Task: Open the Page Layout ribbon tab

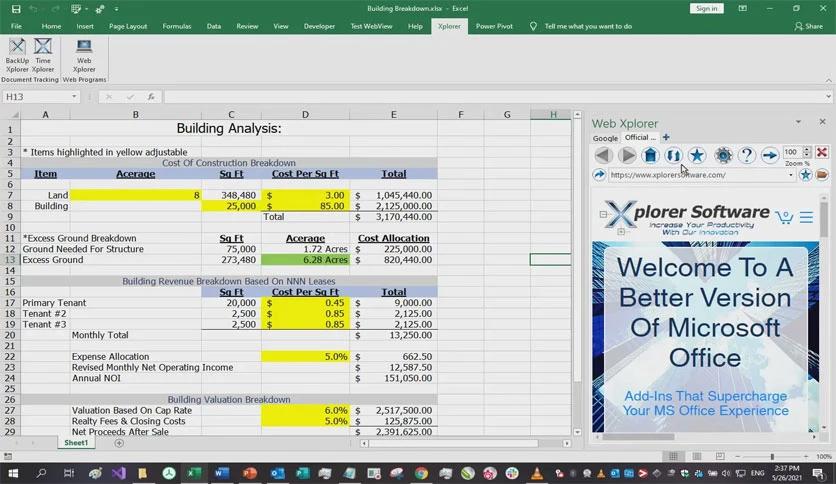Action: pos(128,26)
